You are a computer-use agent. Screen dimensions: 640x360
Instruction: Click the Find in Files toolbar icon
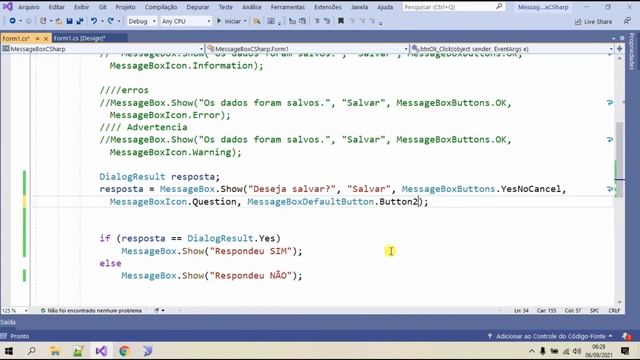pyautogui.click(x=257, y=21)
